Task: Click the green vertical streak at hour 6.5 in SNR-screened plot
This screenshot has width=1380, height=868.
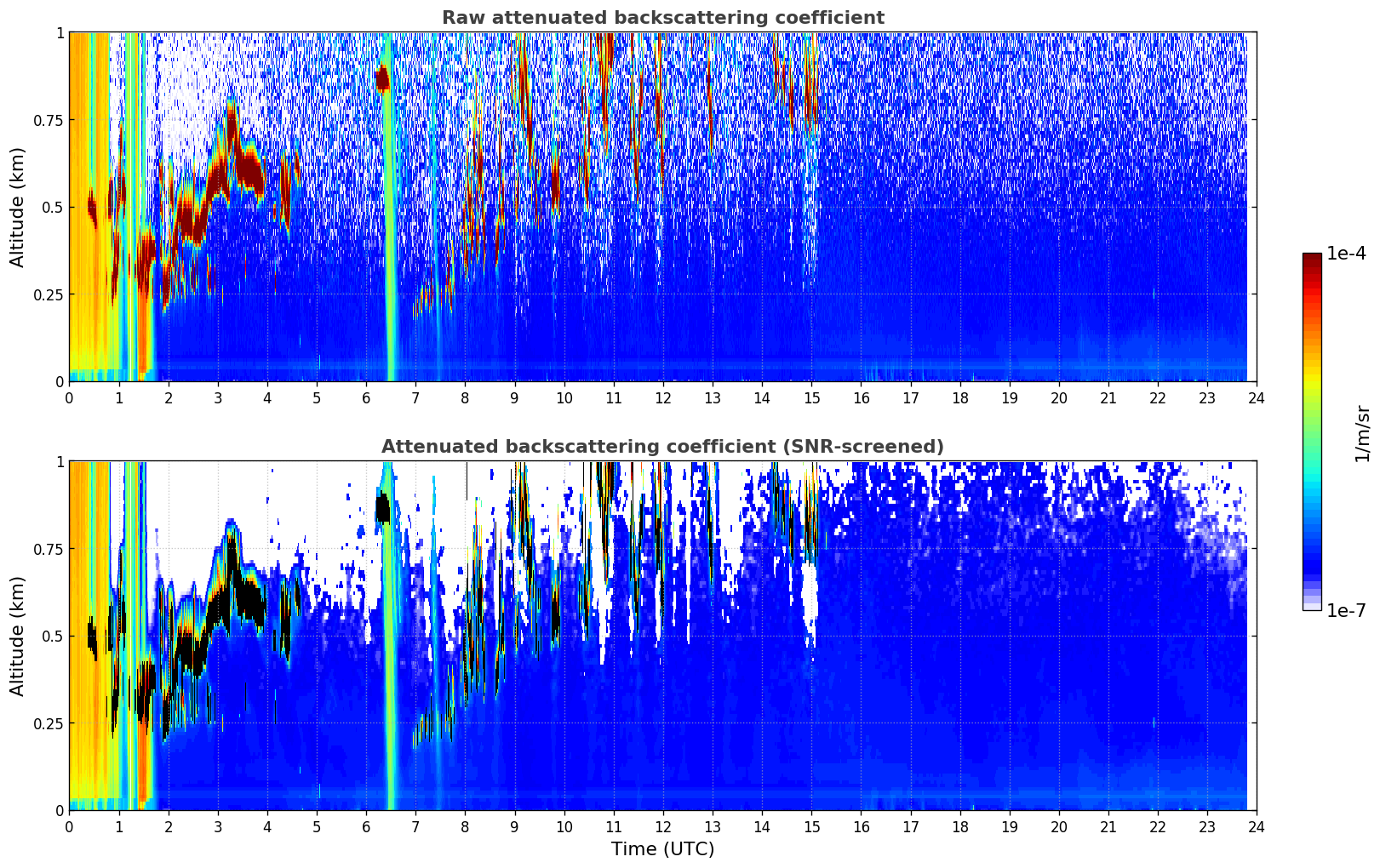Action: (x=390, y=638)
